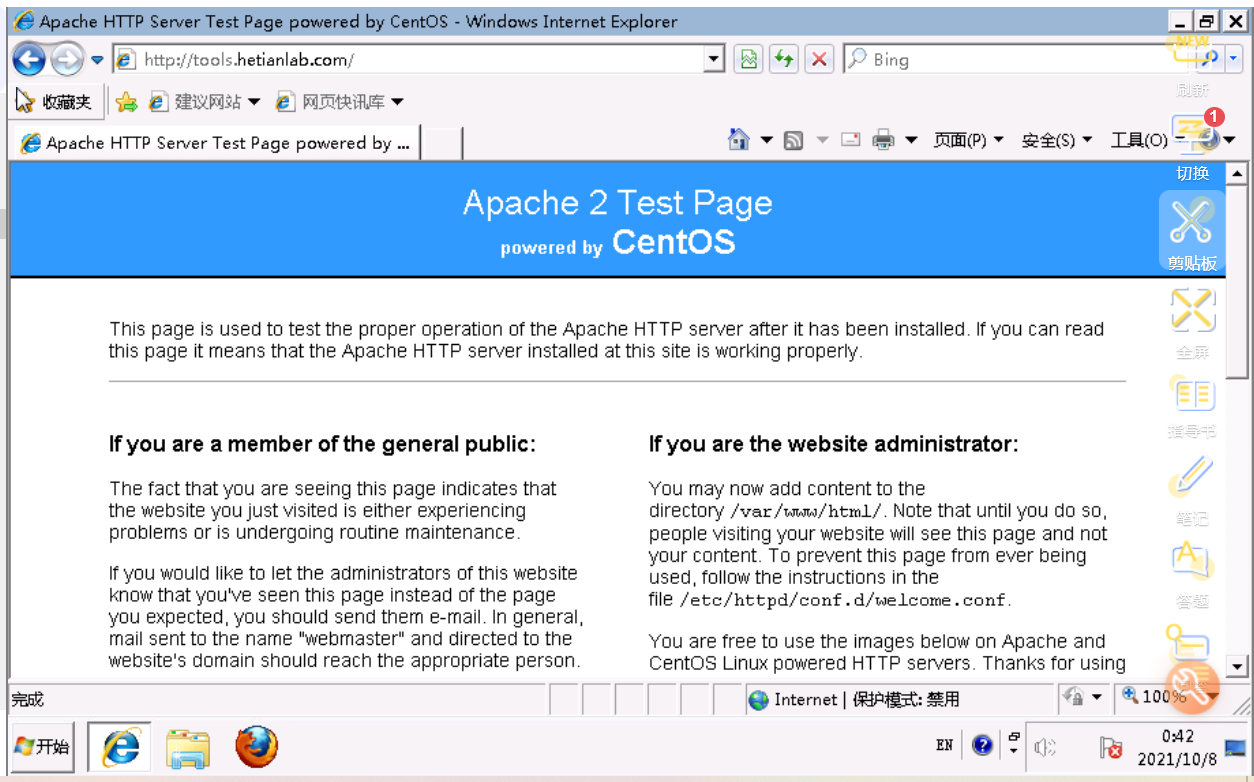Click into the tools.hetianlab.com address bar

[410, 60]
